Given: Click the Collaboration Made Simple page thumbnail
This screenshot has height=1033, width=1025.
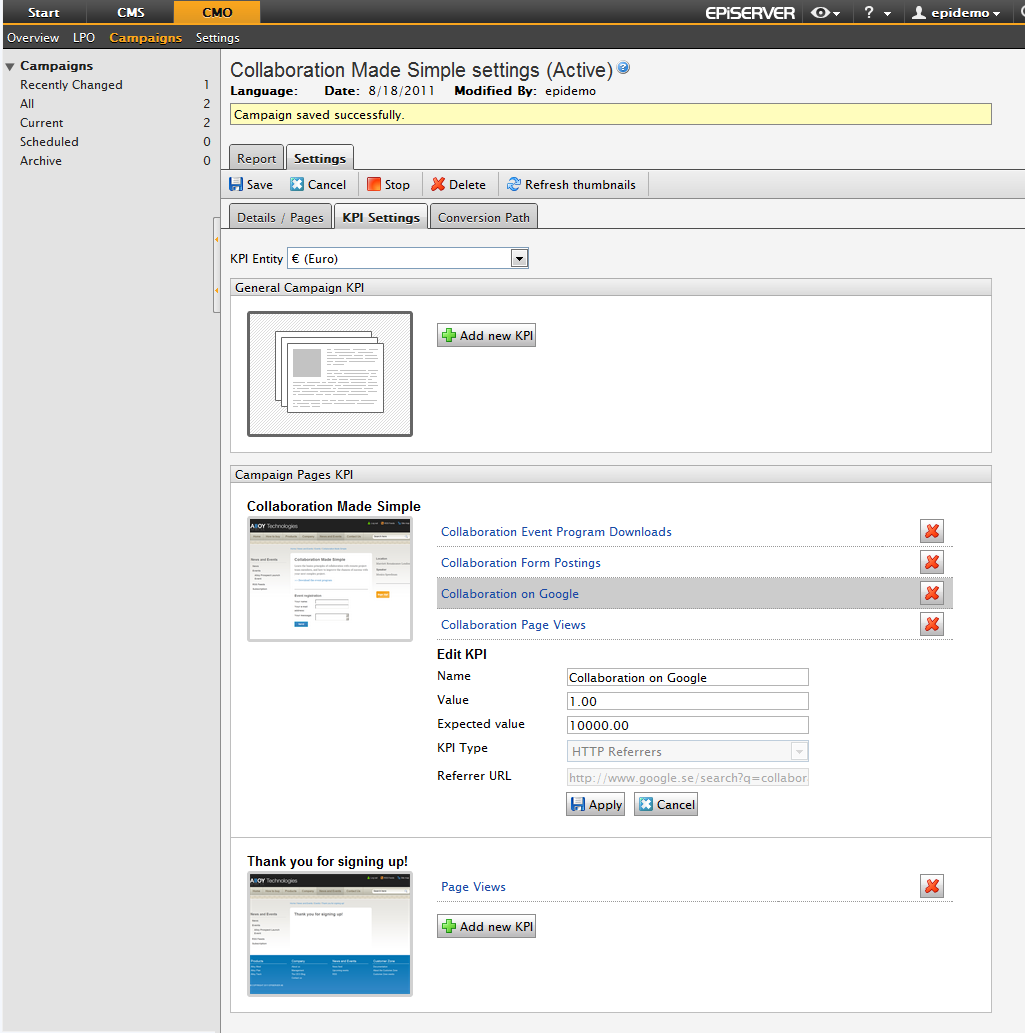Looking at the screenshot, I should (330, 578).
